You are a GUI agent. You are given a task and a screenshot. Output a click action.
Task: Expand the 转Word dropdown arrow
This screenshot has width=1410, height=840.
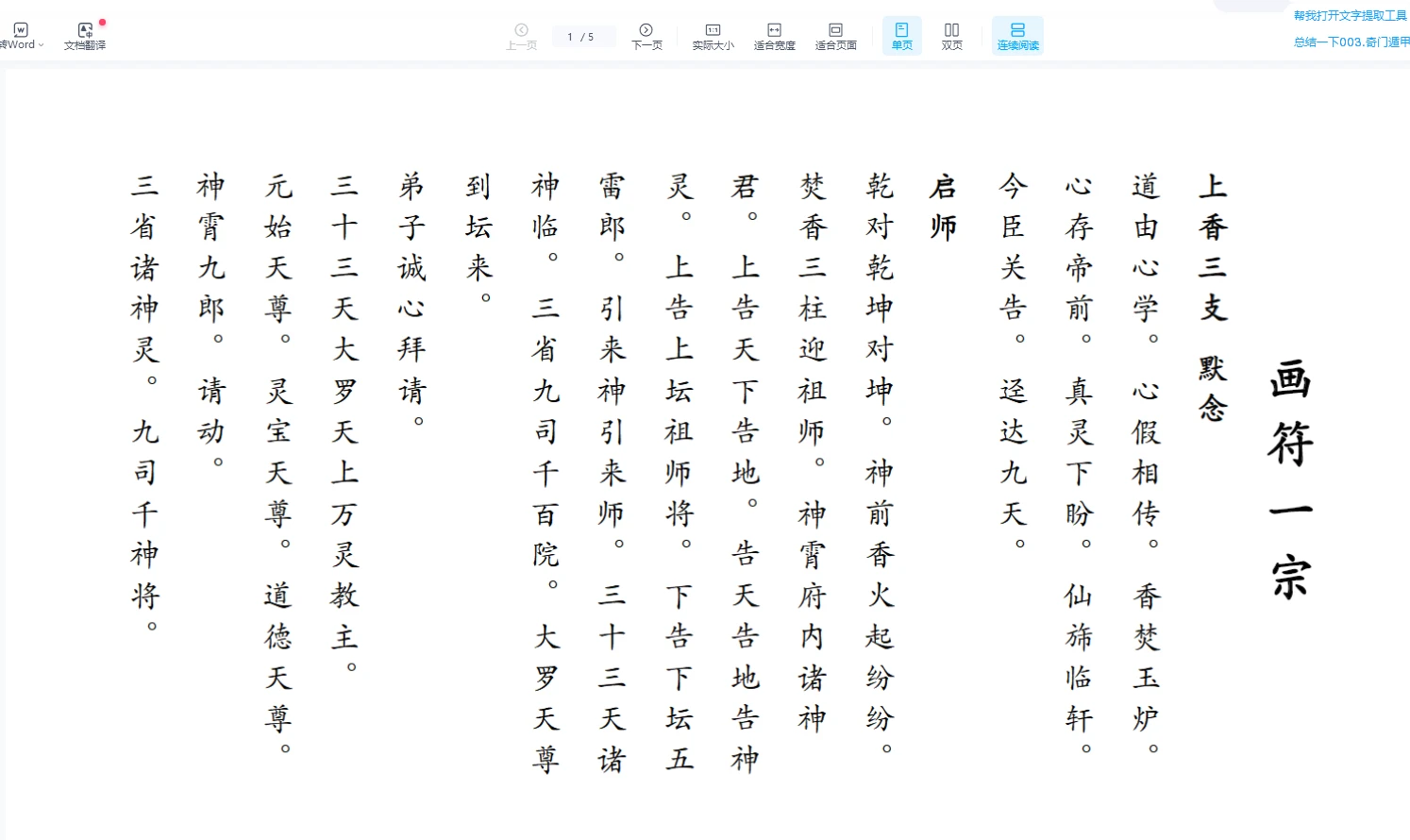point(42,45)
